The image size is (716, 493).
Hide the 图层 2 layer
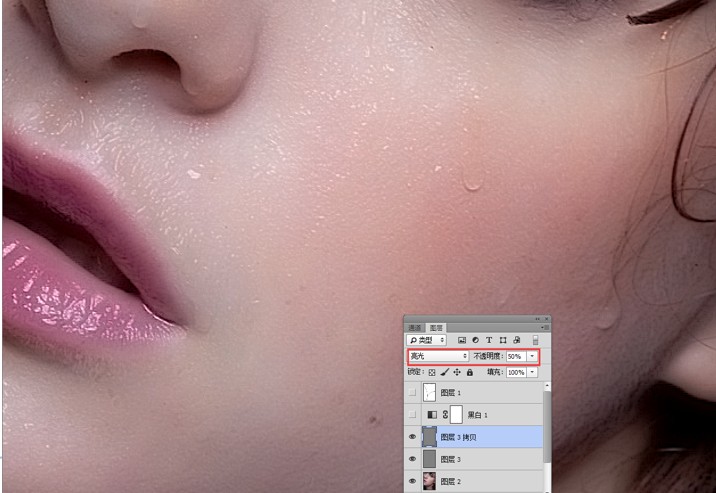point(412,481)
